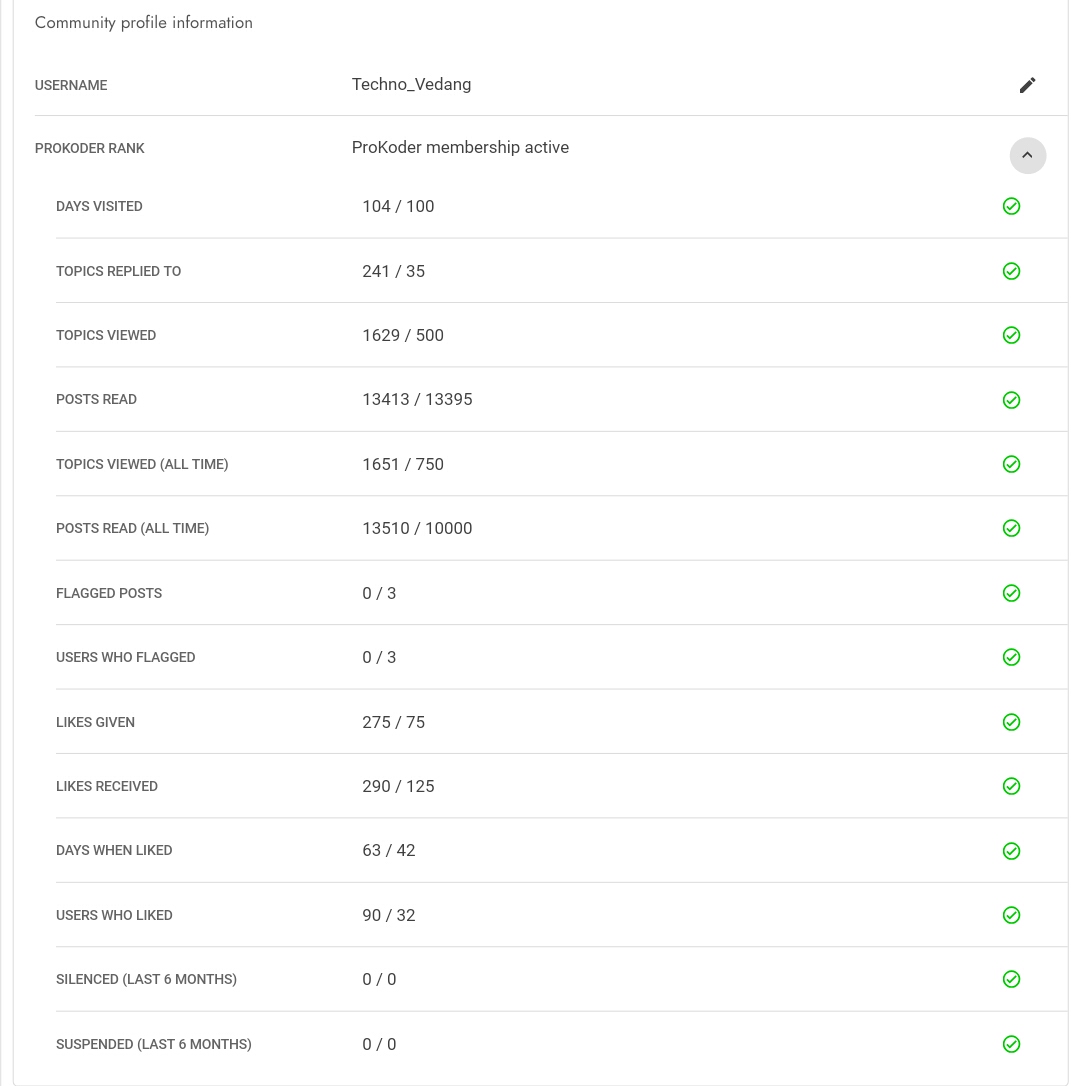Image resolution: width=1080 pixels, height=1086 pixels.
Task: Click the green check for Topics Replied To
Action: pyautogui.click(x=1011, y=271)
